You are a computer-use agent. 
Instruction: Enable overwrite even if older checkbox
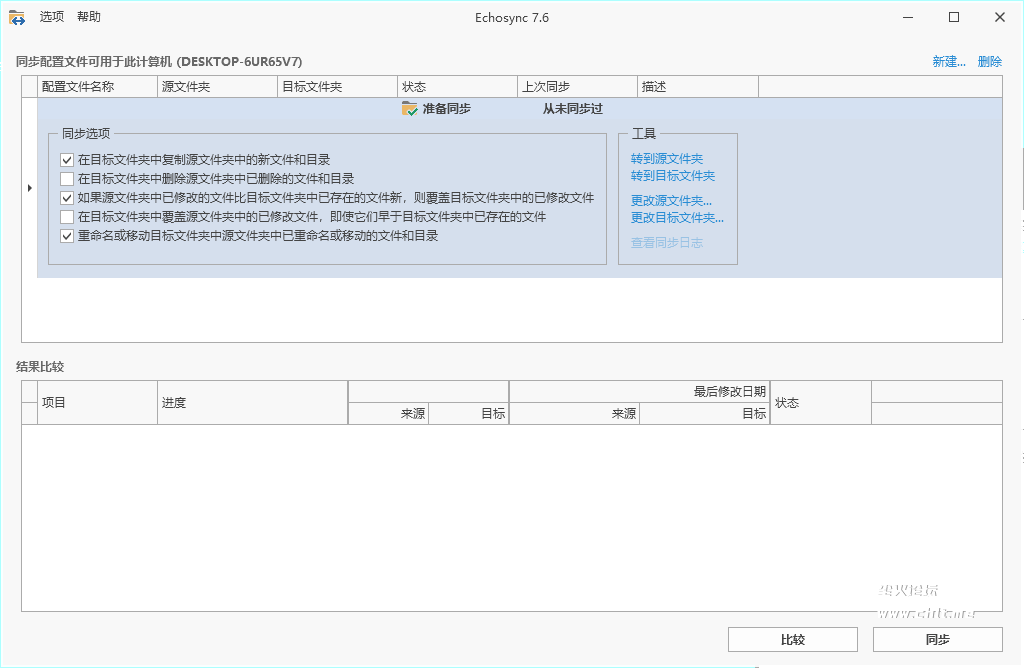tap(67, 217)
